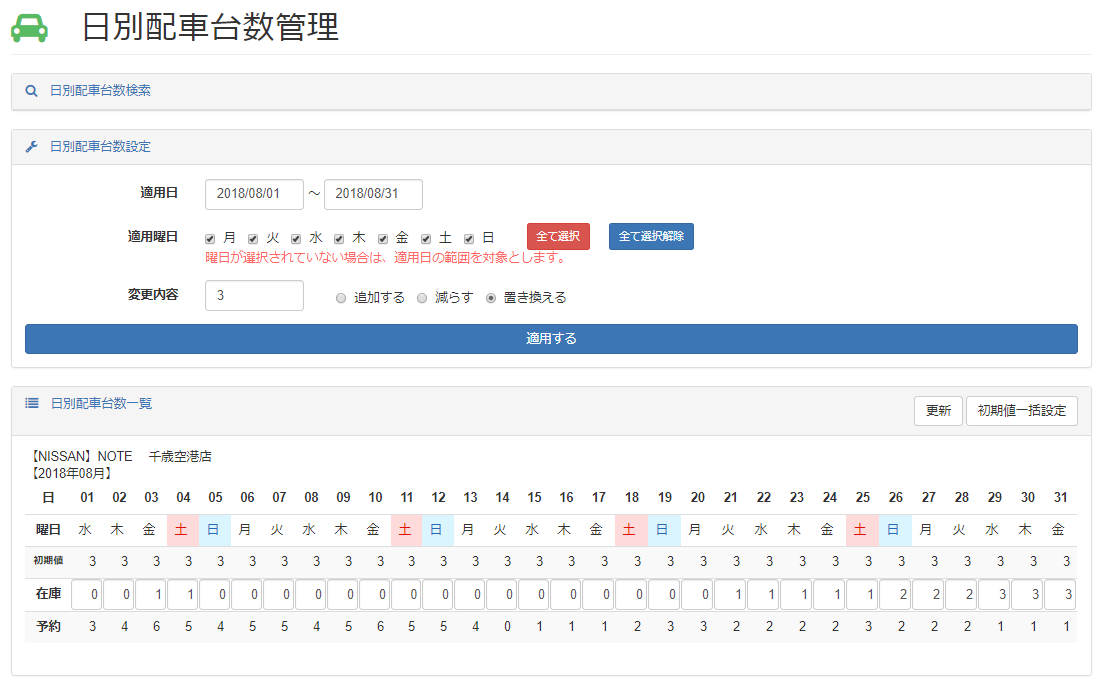The height and width of the screenshot is (686, 1099).
Task: Click the 在庫 stock cell for day 31
Action: (x=1061, y=593)
